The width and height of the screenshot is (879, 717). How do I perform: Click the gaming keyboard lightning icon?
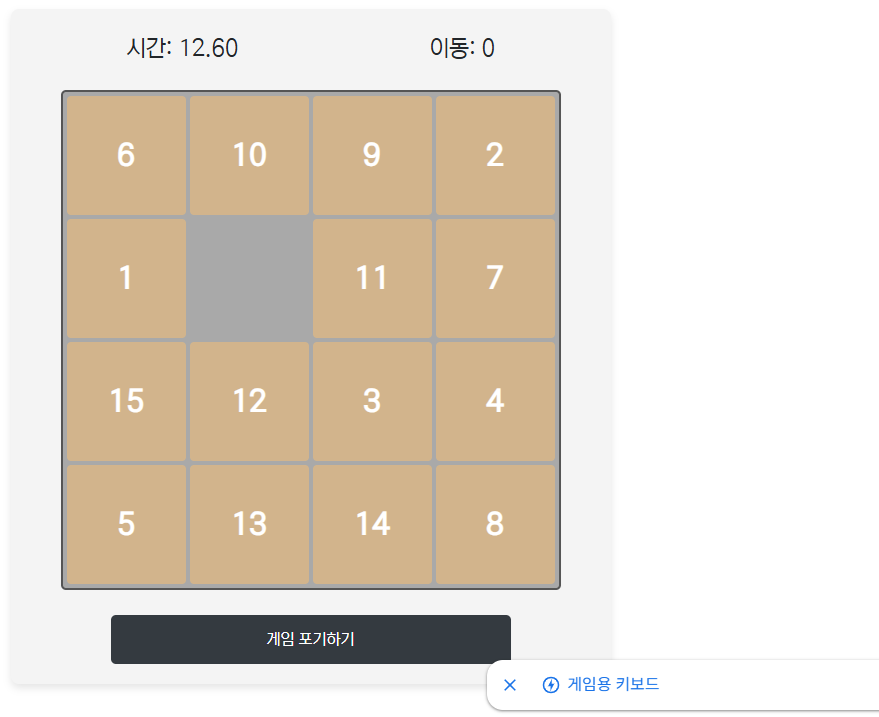(x=550, y=685)
